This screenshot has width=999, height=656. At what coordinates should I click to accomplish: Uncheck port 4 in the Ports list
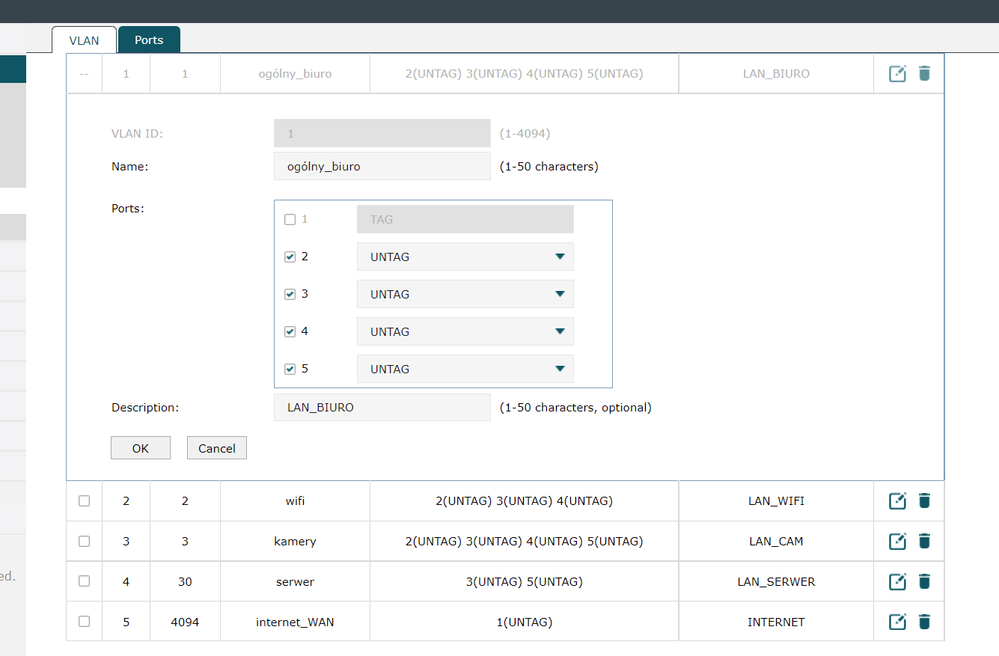click(290, 332)
